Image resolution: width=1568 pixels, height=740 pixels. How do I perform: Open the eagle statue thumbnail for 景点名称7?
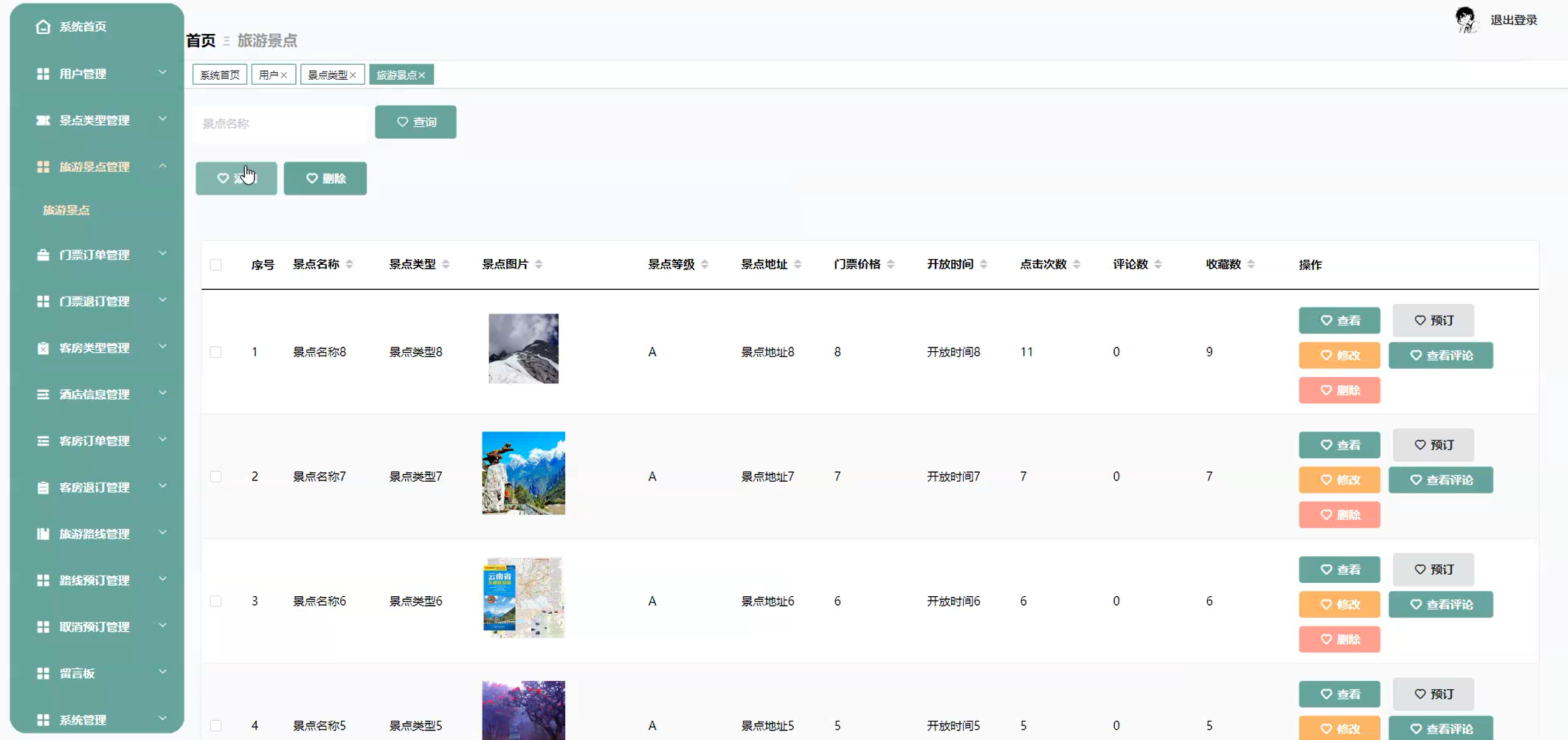click(x=523, y=473)
